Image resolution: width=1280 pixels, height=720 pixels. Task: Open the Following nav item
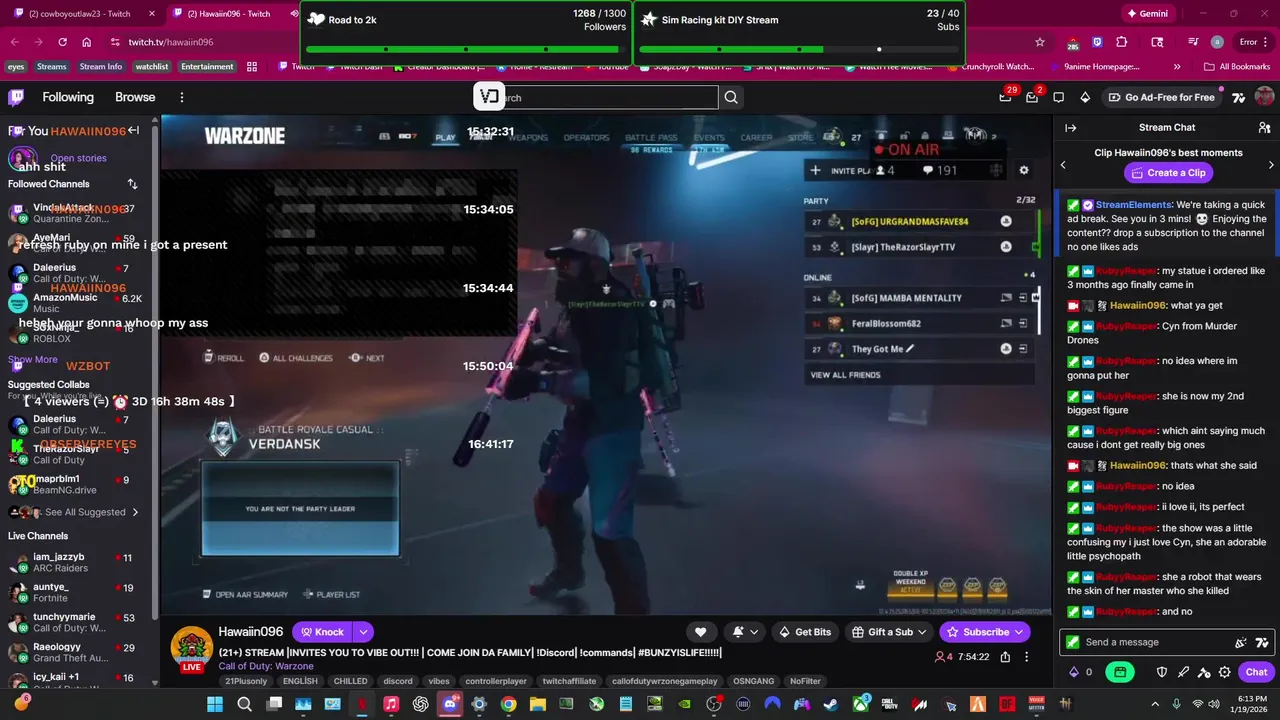tap(68, 97)
